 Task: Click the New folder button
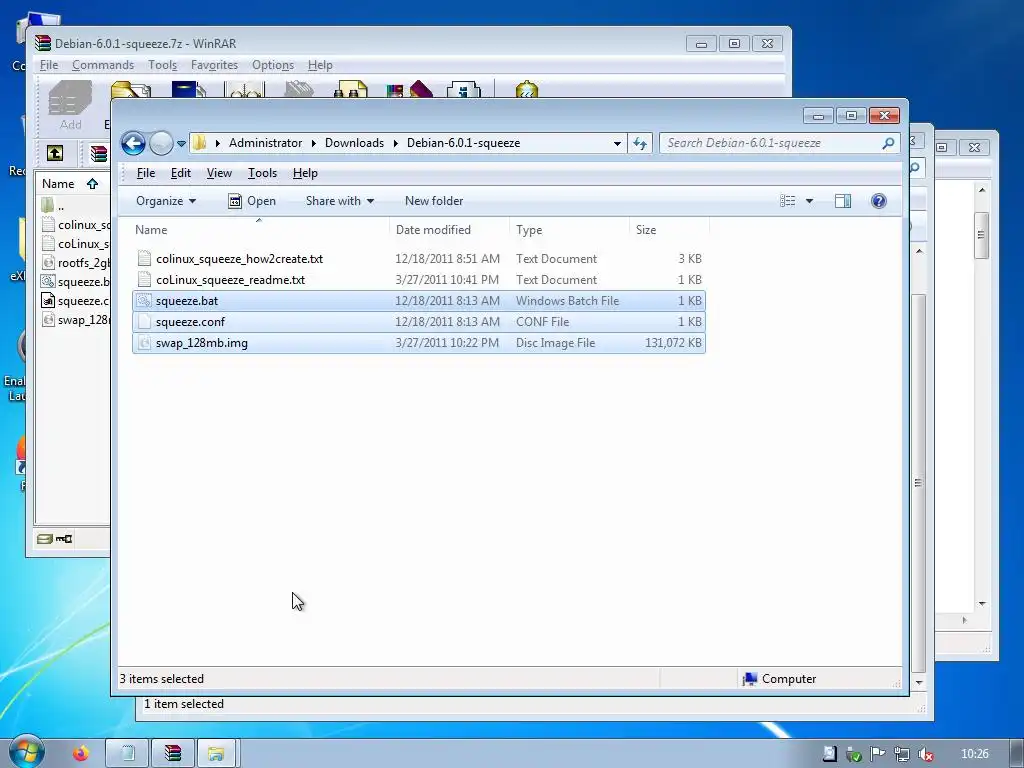[x=434, y=200]
